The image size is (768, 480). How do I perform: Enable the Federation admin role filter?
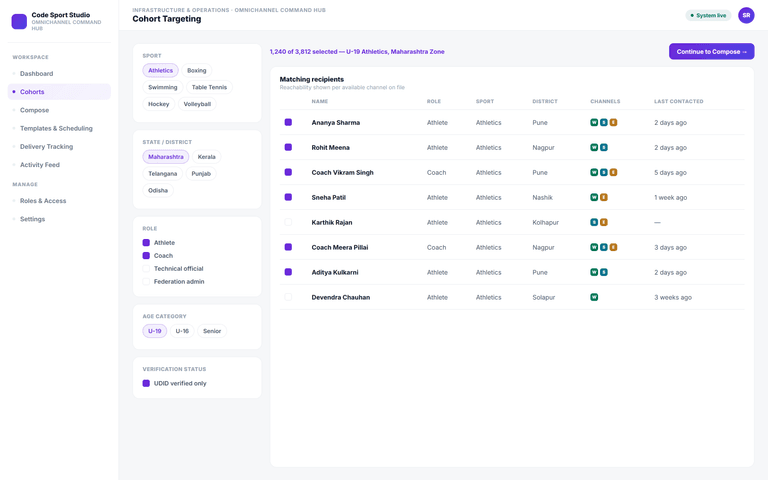click(146, 282)
